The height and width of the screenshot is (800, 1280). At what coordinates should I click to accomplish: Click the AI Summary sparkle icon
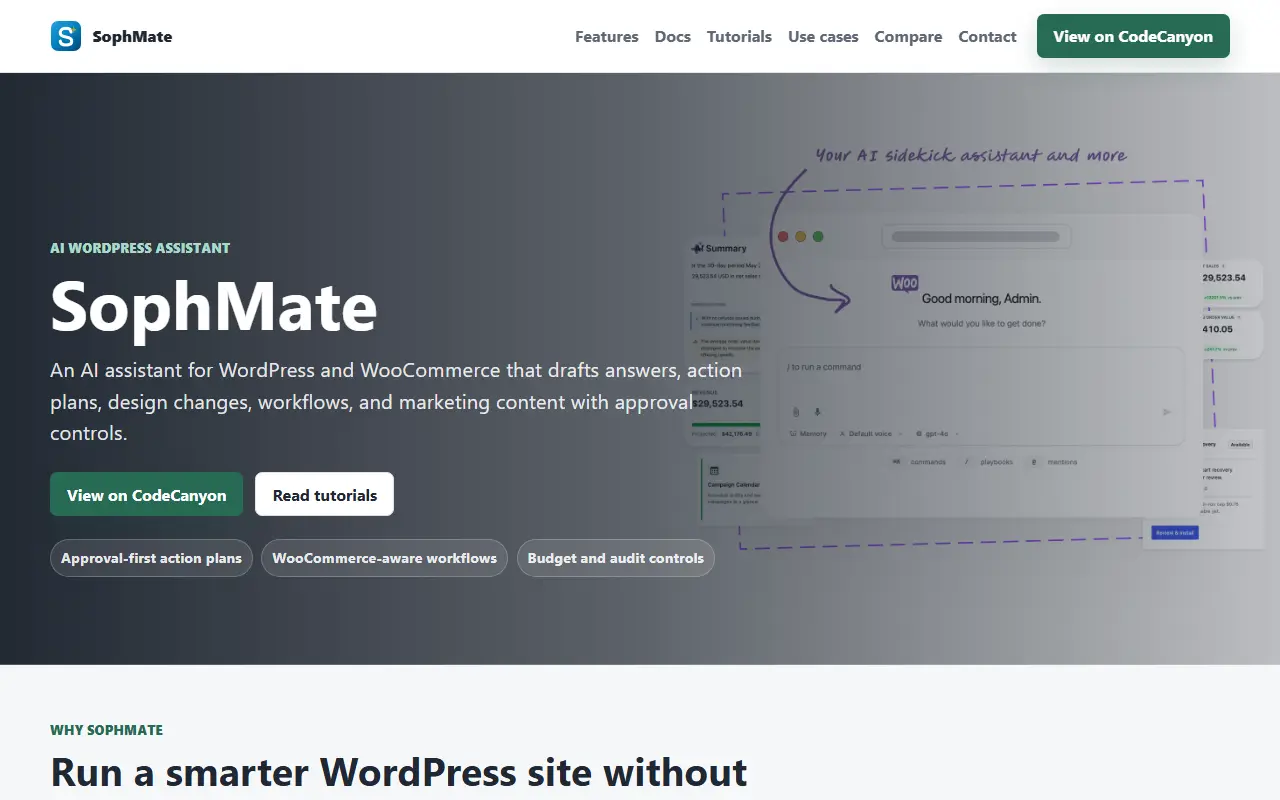click(x=697, y=248)
